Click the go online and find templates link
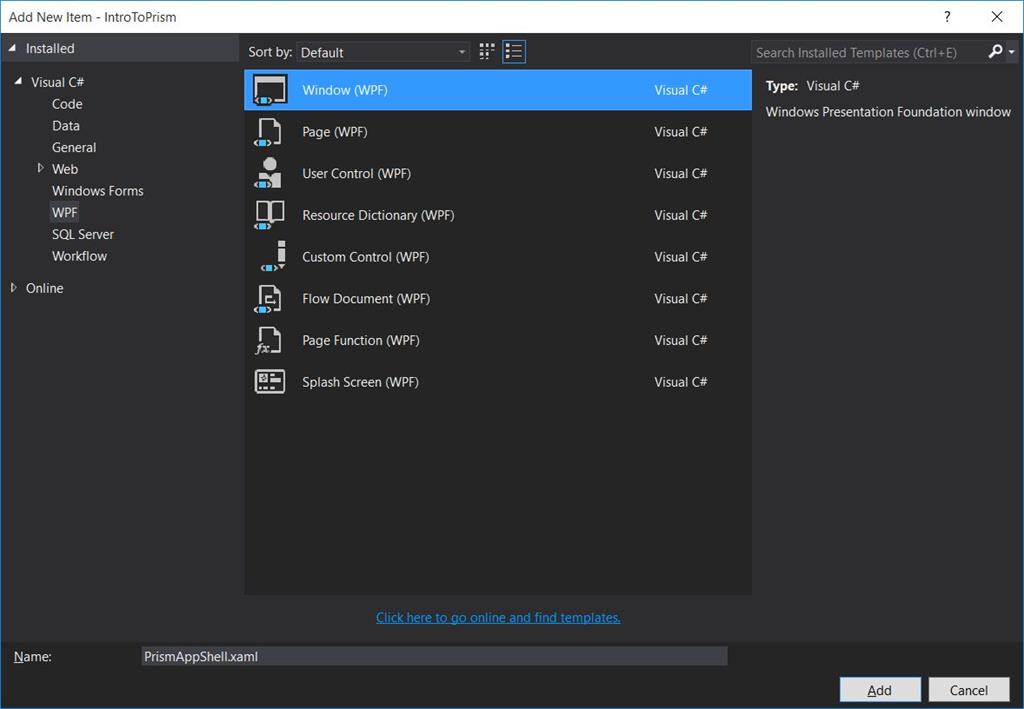The image size is (1024, 709). pos(498,618)
